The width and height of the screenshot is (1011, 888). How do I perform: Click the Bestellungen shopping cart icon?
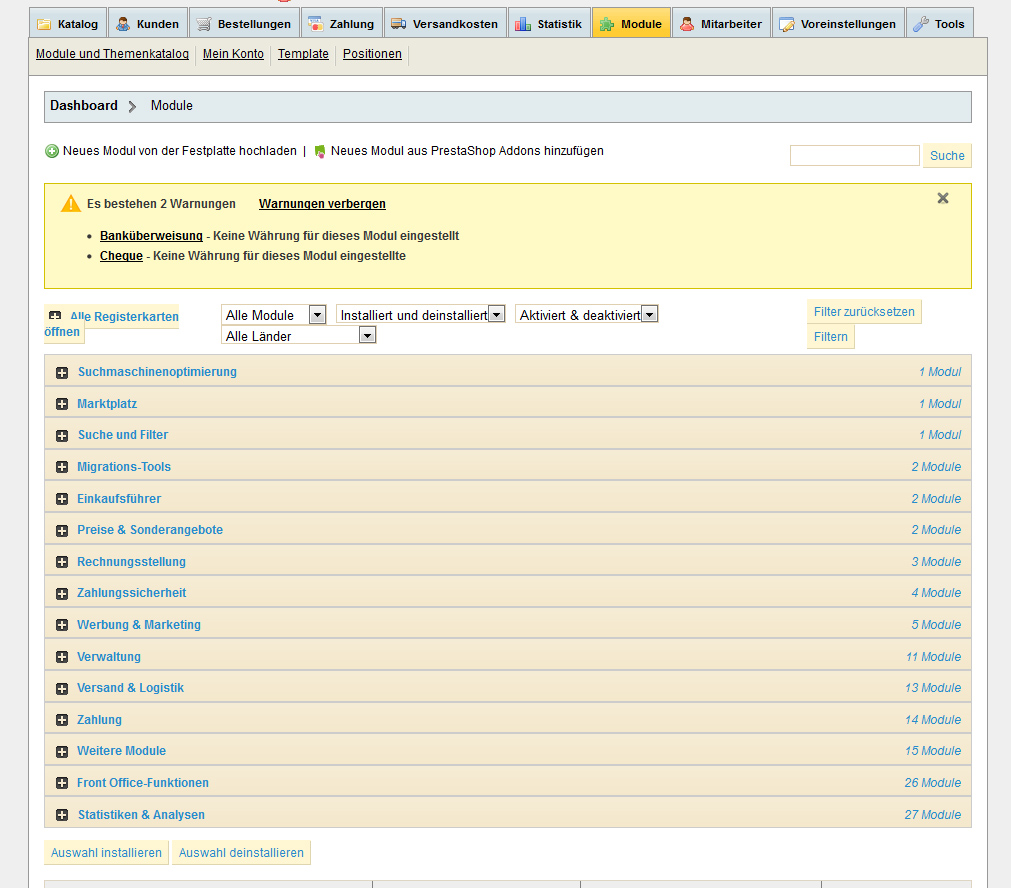pos(204,25)
